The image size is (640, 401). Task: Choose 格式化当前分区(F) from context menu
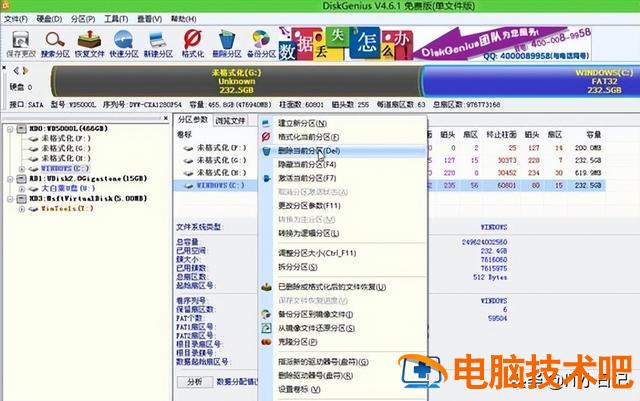pos(343,137)
